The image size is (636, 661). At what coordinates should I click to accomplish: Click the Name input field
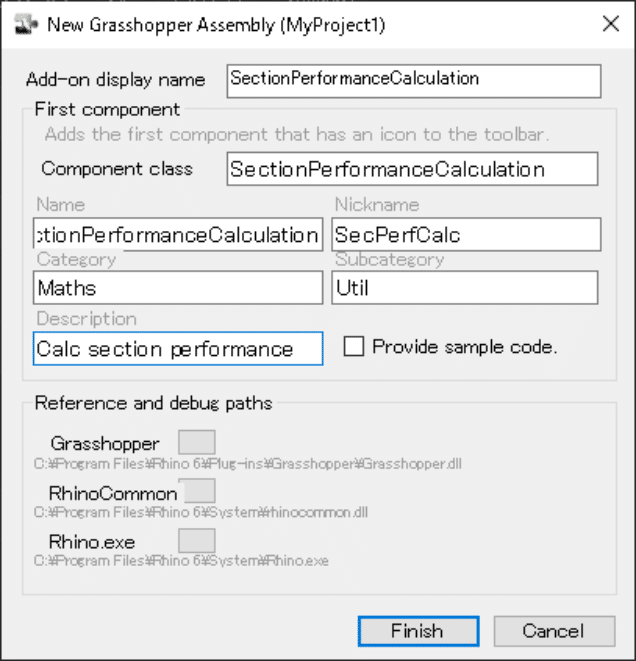pos(177,235)
